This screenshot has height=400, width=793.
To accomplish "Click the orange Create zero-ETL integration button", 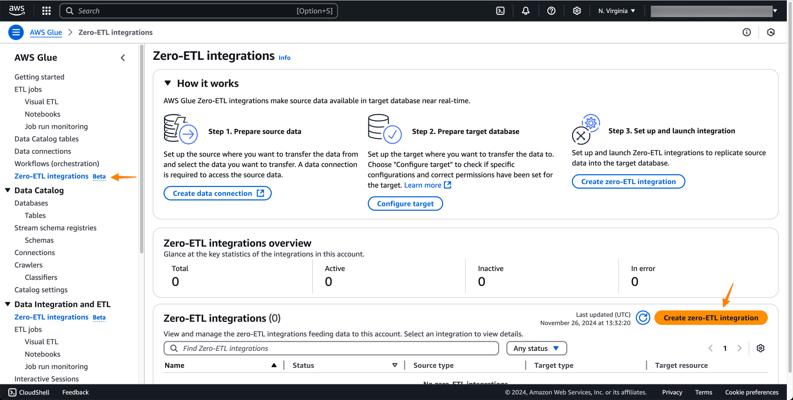I will point(711,318).
